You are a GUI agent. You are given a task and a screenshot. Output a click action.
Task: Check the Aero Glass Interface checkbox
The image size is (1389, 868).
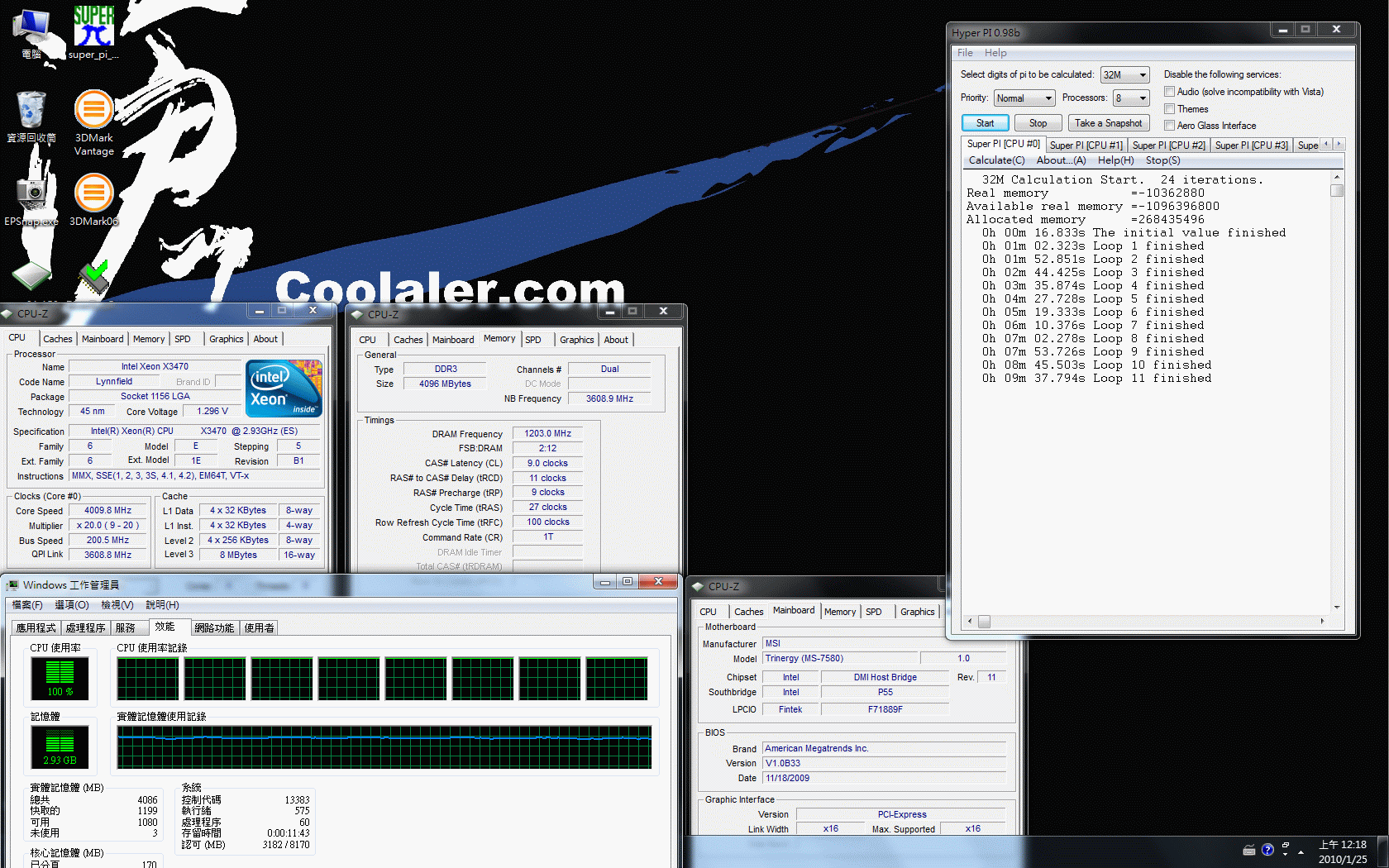pyautogui.click(x=1169, y=126)
